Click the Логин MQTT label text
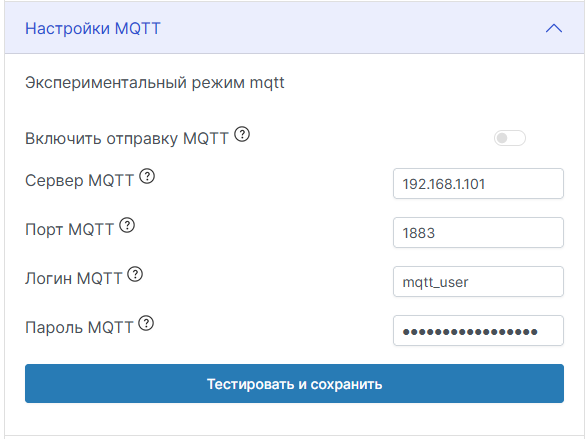This screenshot has height=439, width=588. pyautogui.click(x=74, y=279)
